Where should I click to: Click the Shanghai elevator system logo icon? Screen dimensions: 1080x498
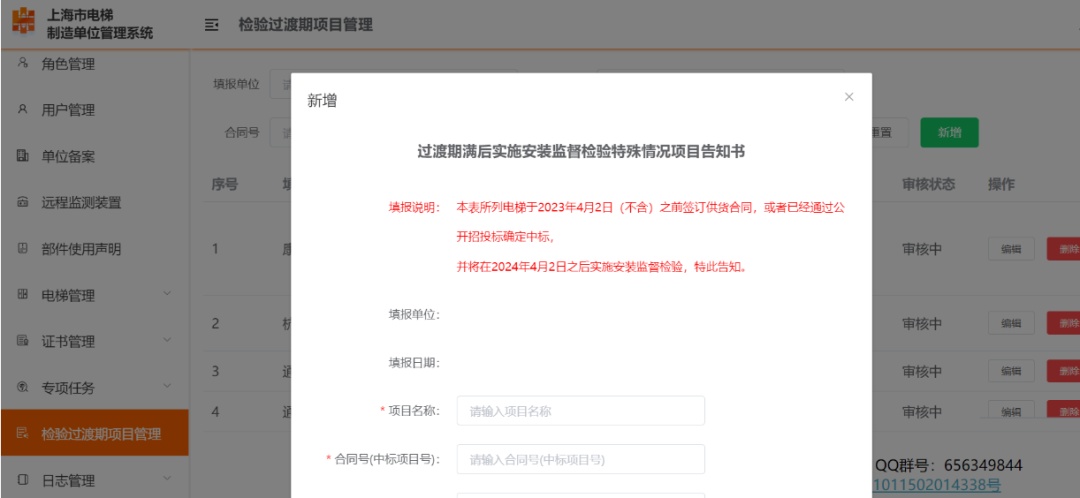23,23
